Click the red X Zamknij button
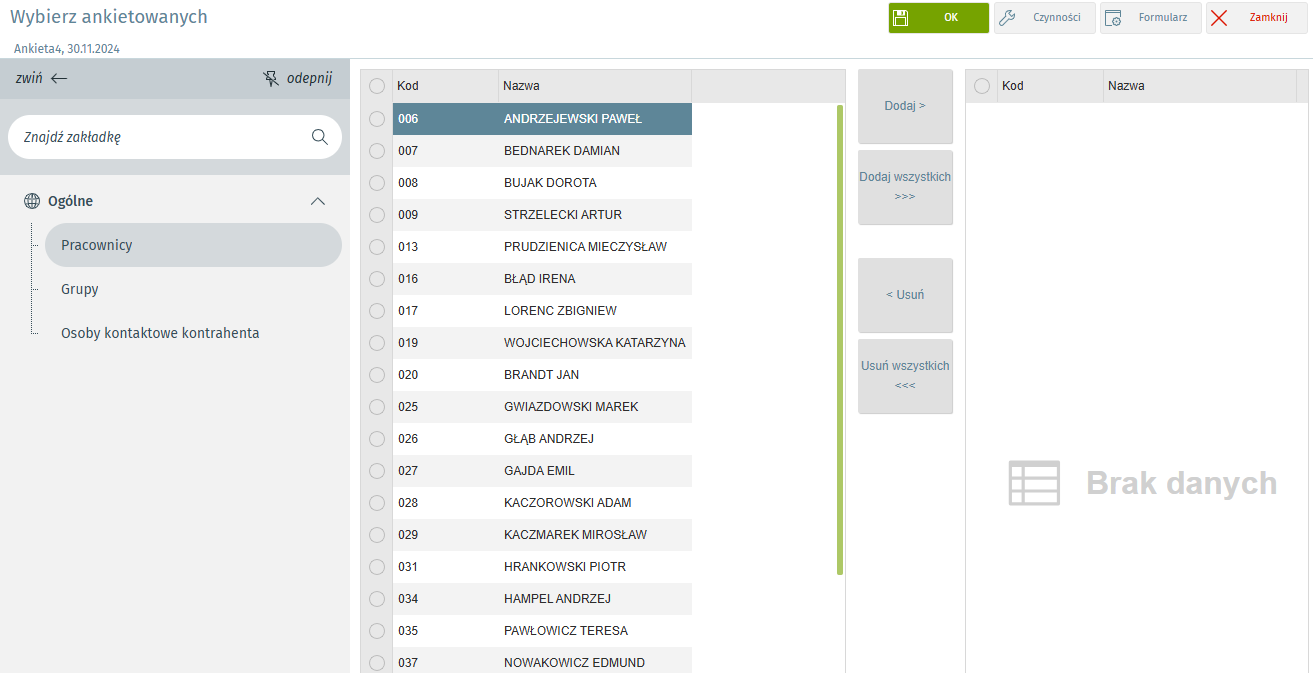The width and height of the screenshot is (1313, 673). click(1256, 18)
